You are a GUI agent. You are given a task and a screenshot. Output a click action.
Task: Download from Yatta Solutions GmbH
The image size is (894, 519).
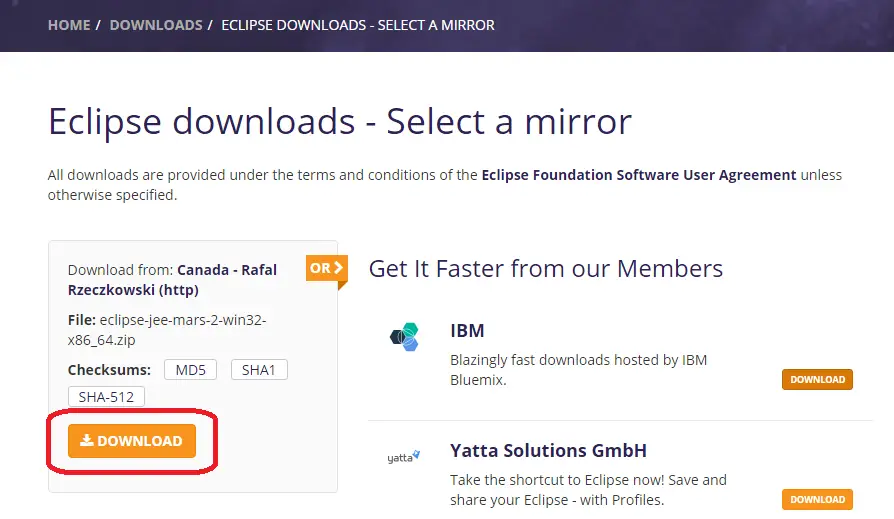[817, 499]
